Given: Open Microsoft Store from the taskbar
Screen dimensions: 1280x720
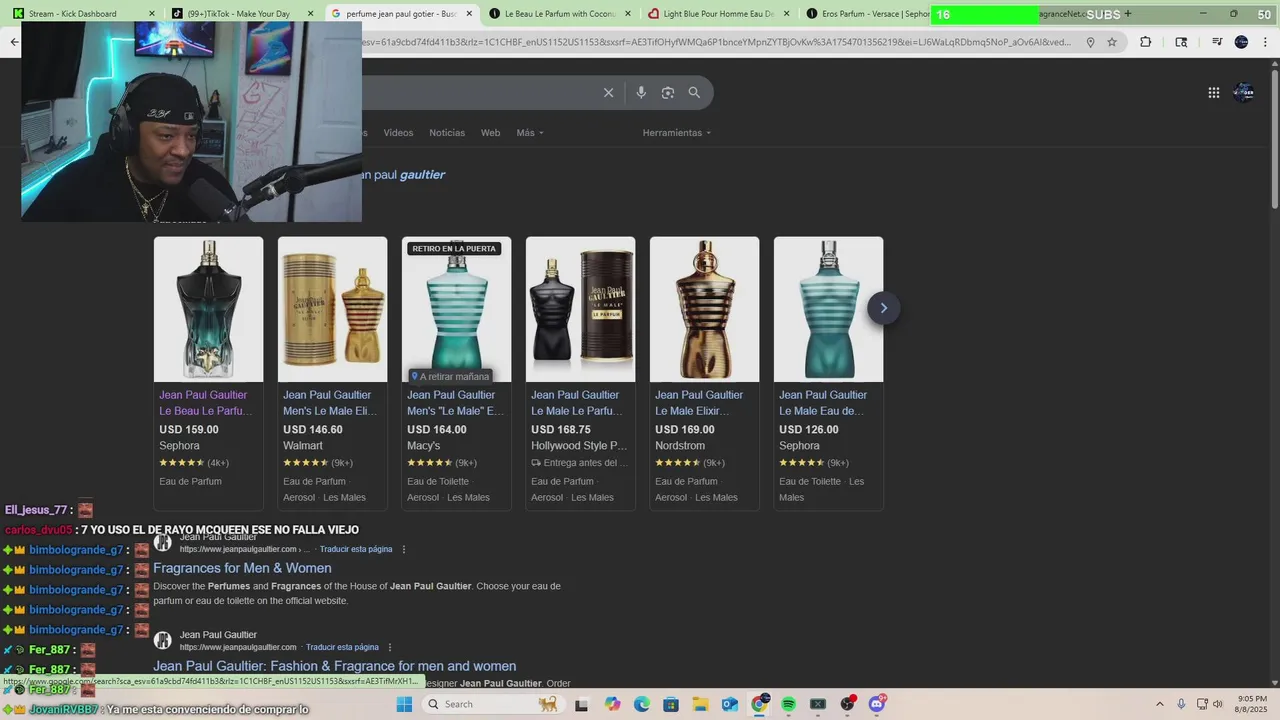Looking at the screenshot, I should click(671, 704).
